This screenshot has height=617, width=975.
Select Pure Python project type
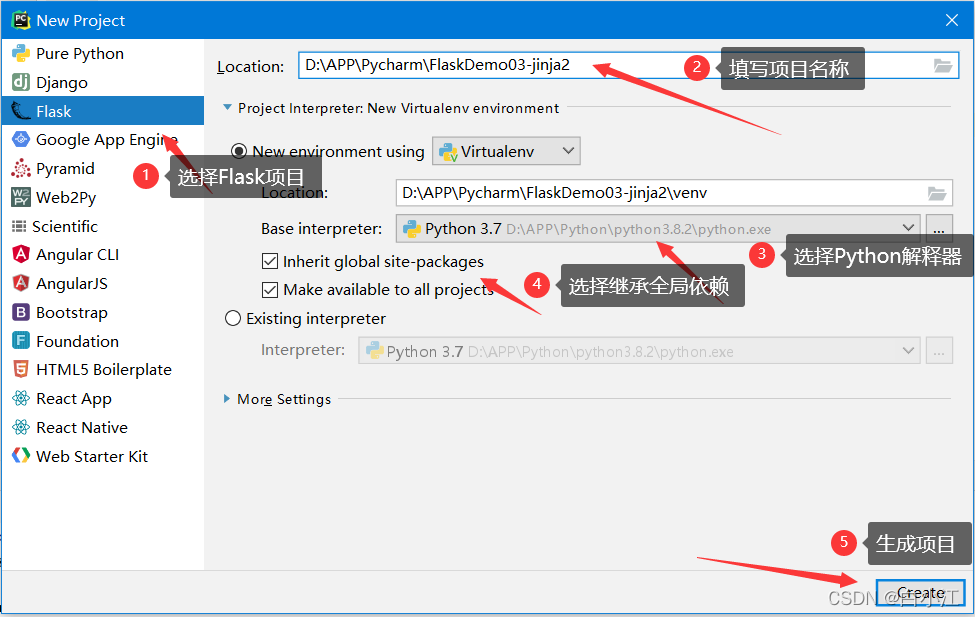click(x=80, y=53)
